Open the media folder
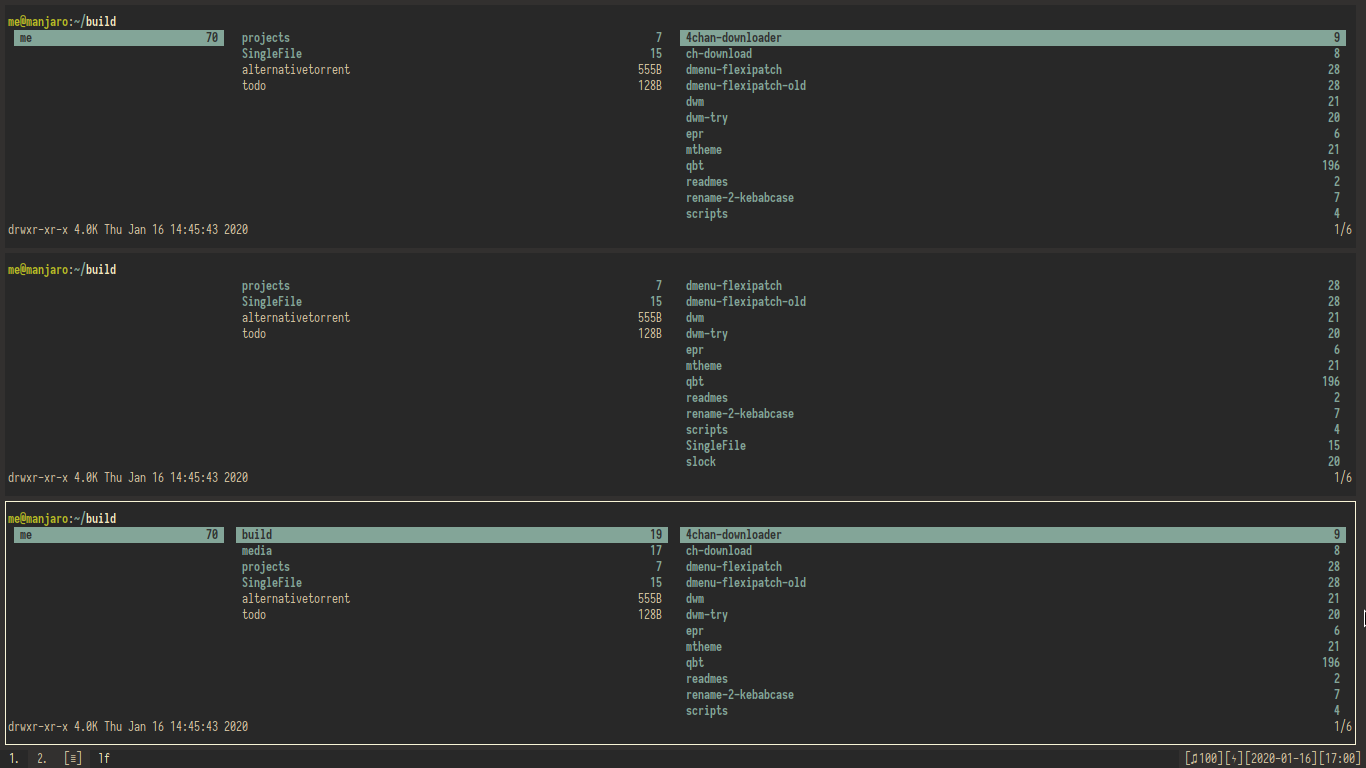This screenshot has height=768, width=1366. pyautogui.click(x=257, y=550)
